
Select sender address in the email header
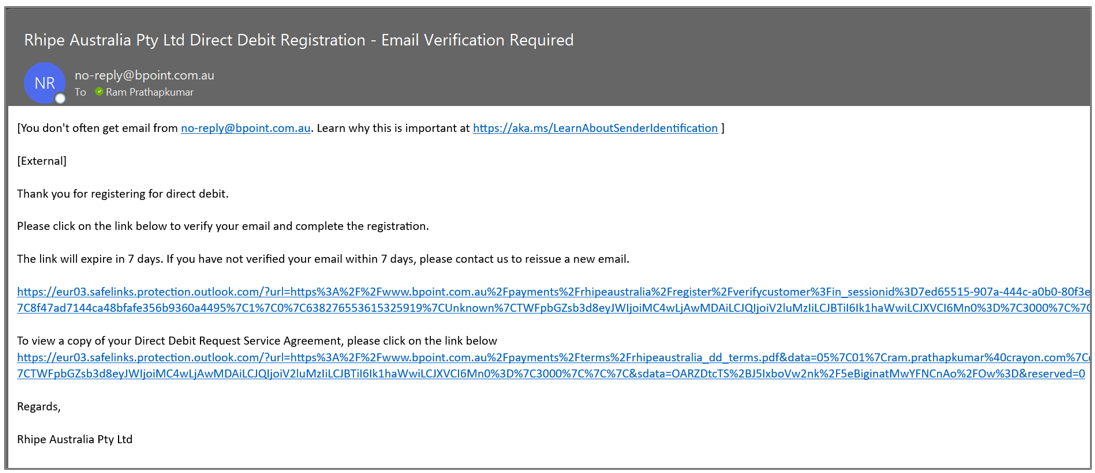(x=144, y=75)
